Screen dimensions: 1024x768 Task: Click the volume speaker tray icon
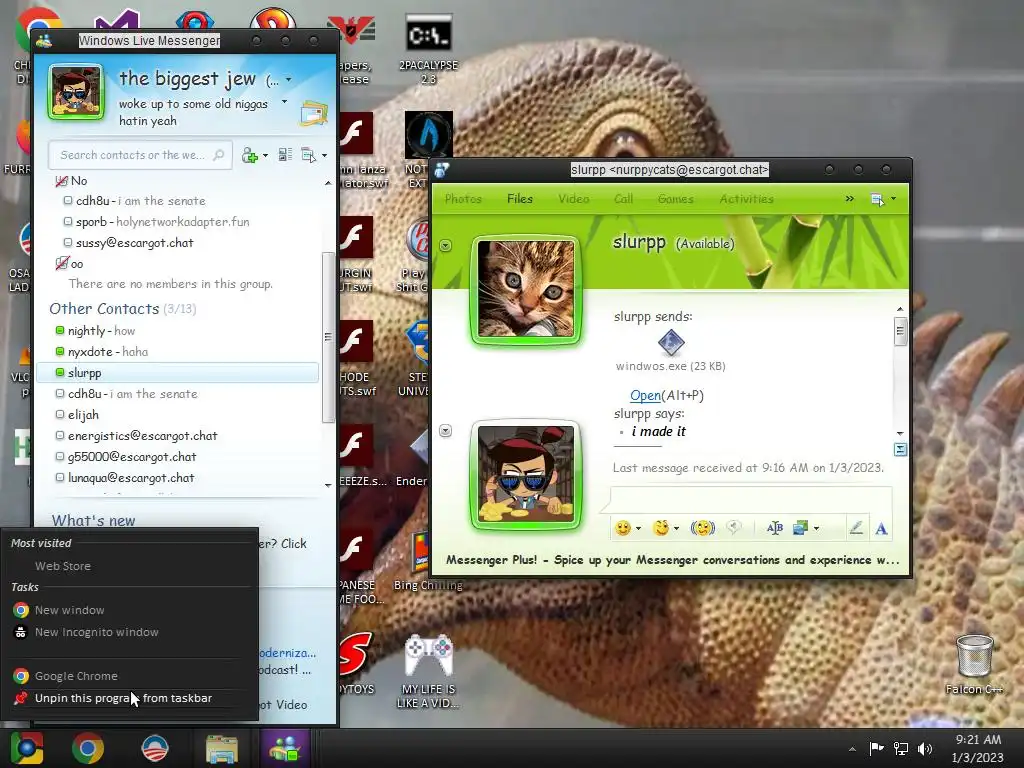pyautogui.click(x=925, y=749)
